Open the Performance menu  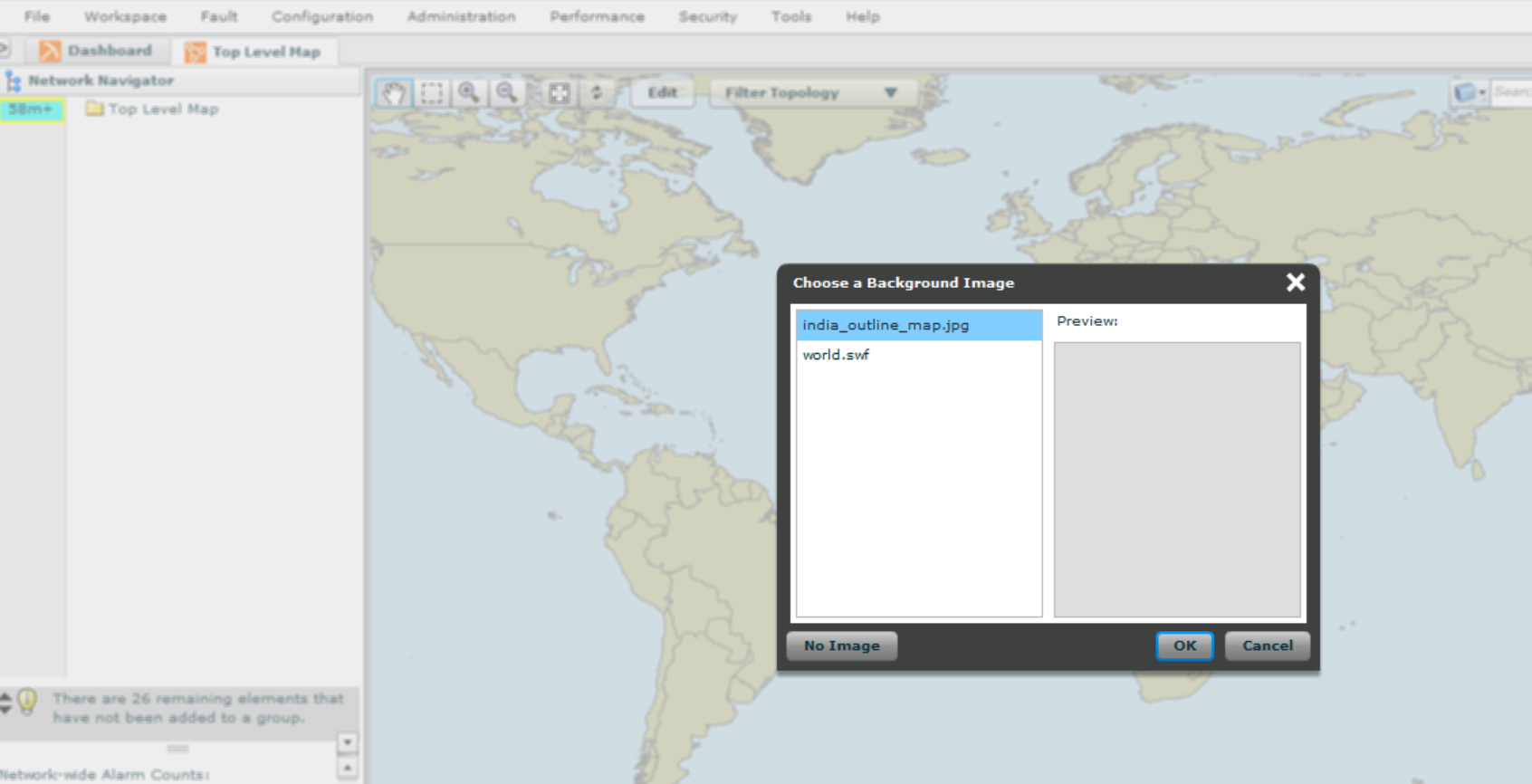(x=598, y=16)
